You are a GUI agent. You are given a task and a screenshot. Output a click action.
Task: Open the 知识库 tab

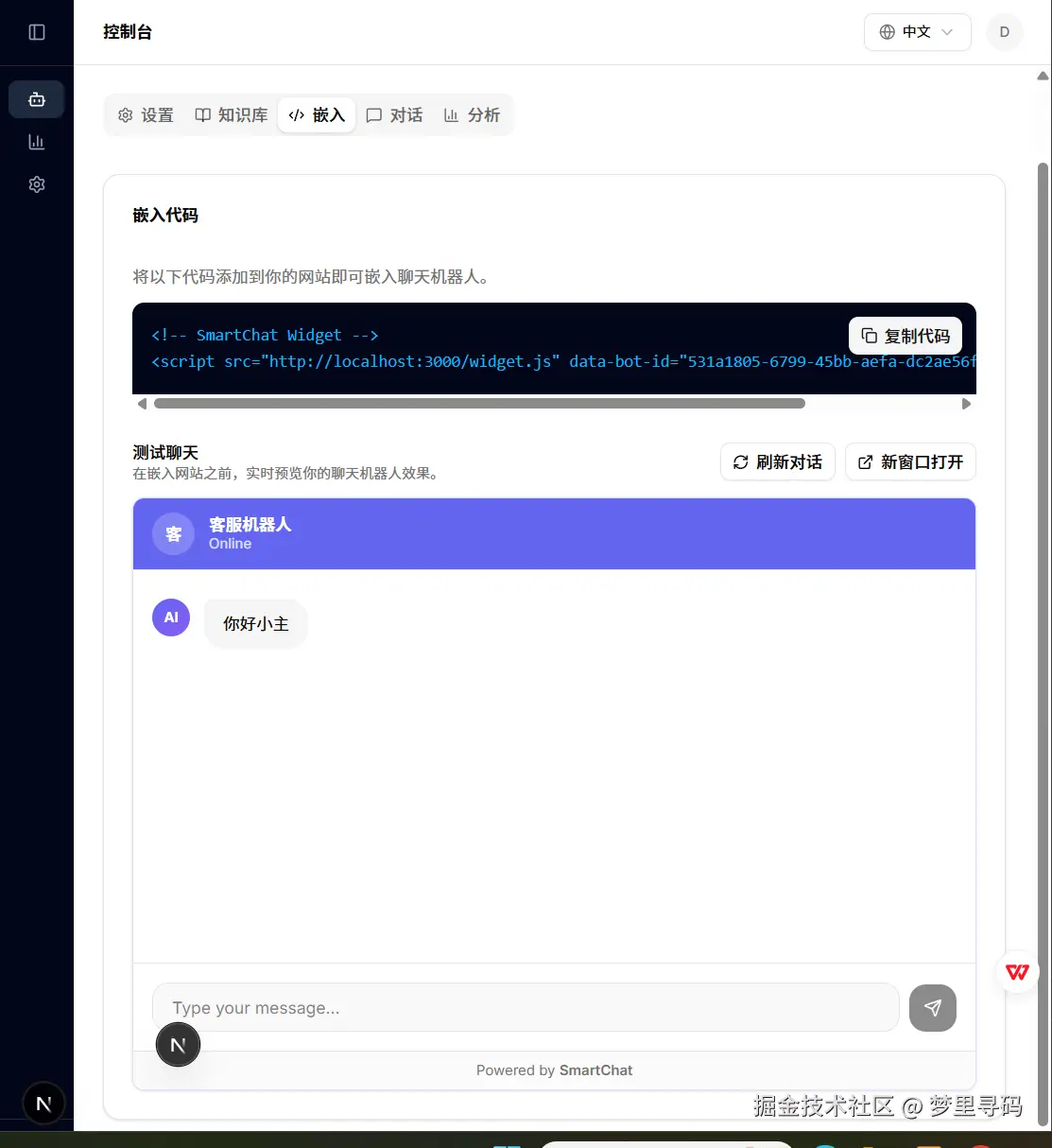point(230,114)
